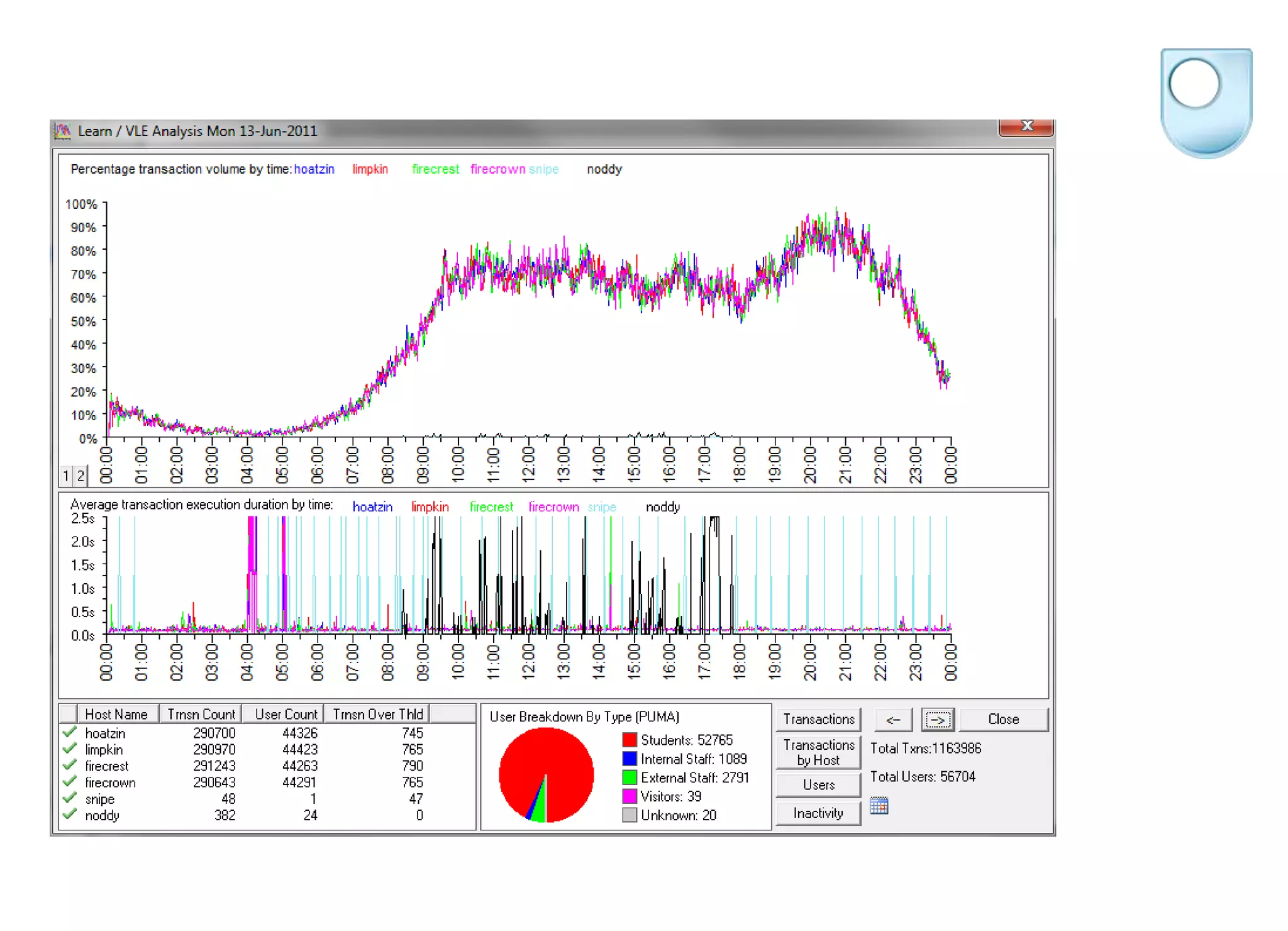Open the Users report button
The height and width of the screenshot is (931, 1288).
(818, 785)
